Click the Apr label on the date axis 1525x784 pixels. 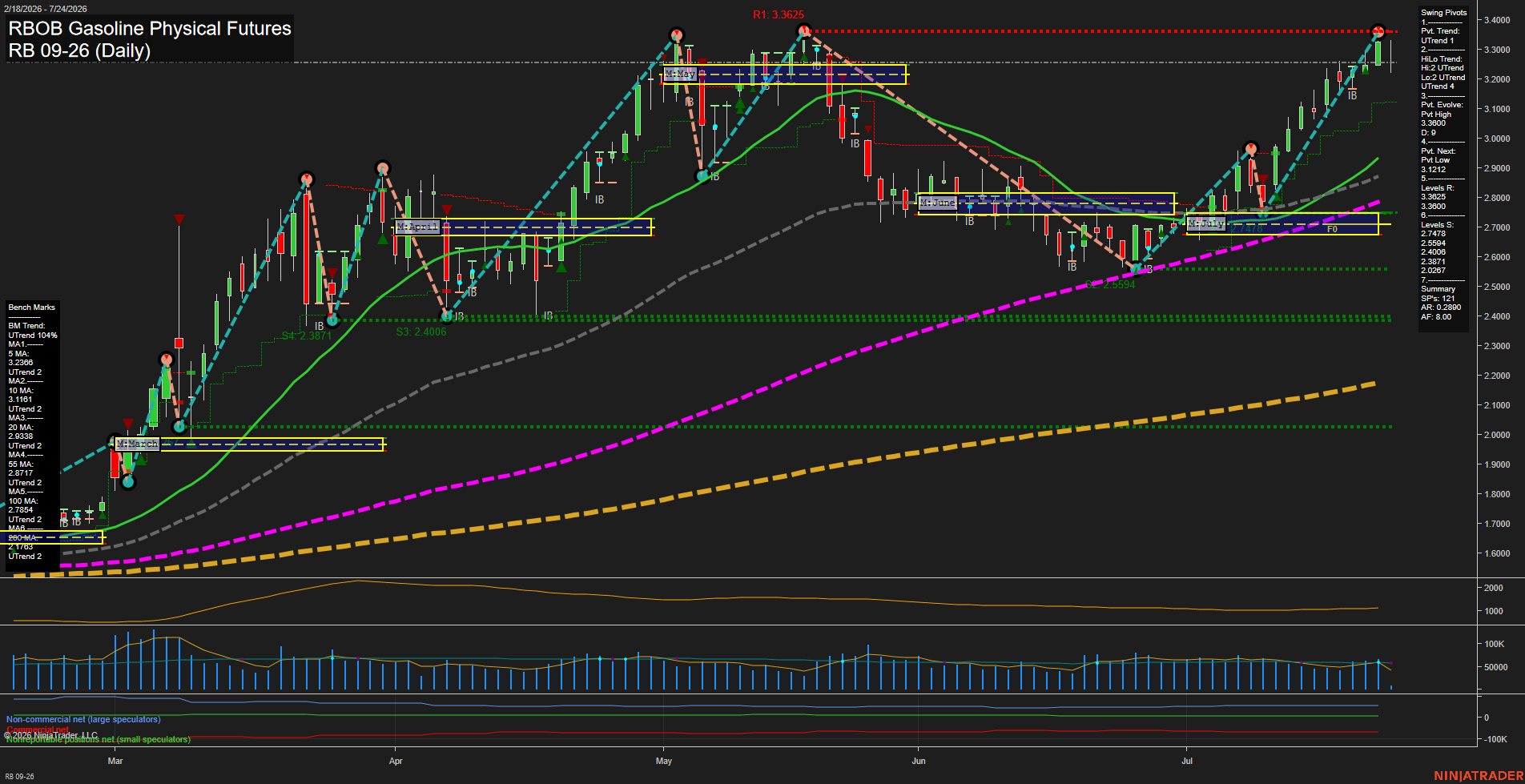coord(395,761)
